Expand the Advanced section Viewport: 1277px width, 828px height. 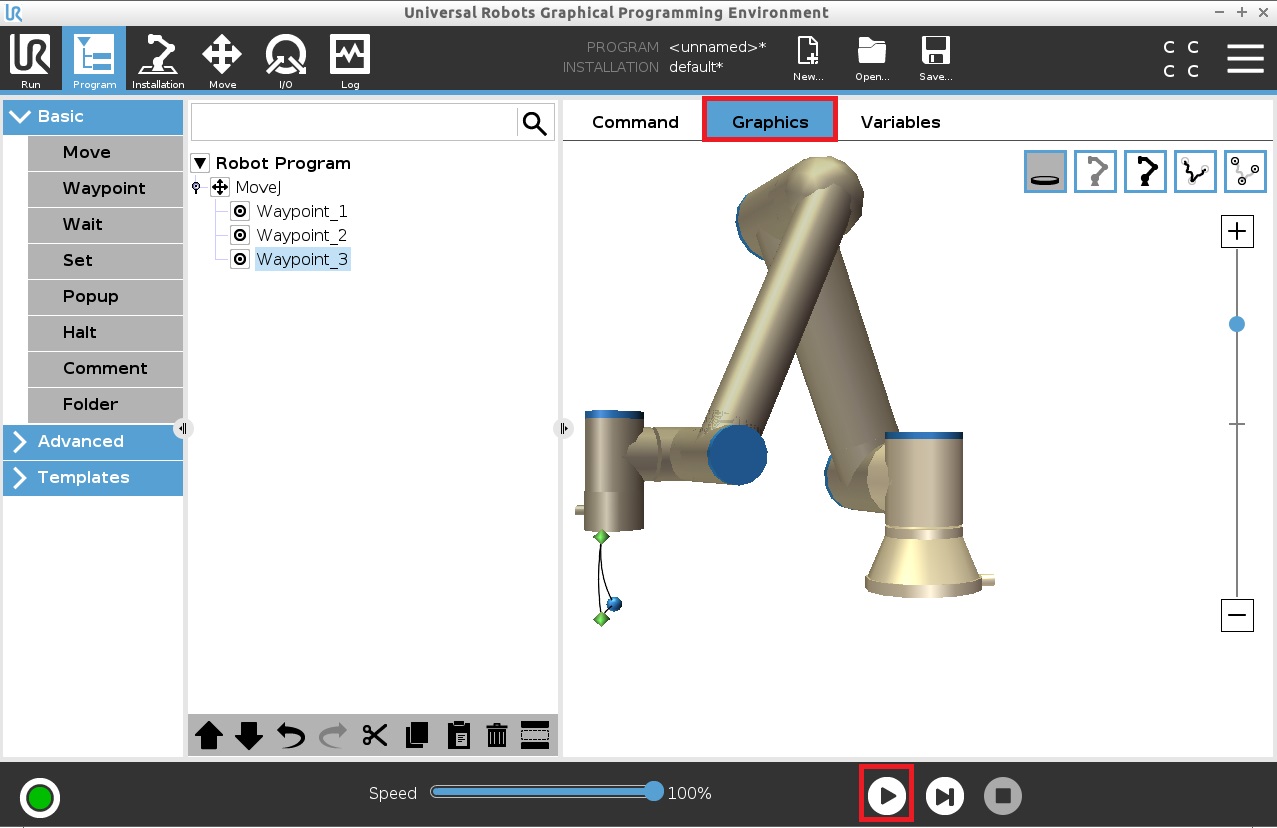pyautogui.click(x=93, y=441)
